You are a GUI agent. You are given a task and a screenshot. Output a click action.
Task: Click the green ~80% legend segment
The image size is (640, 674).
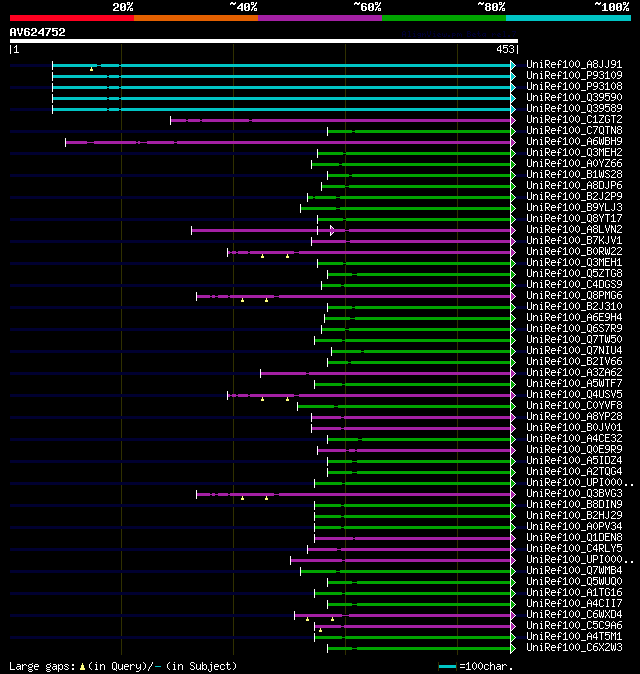pos(444,18)
